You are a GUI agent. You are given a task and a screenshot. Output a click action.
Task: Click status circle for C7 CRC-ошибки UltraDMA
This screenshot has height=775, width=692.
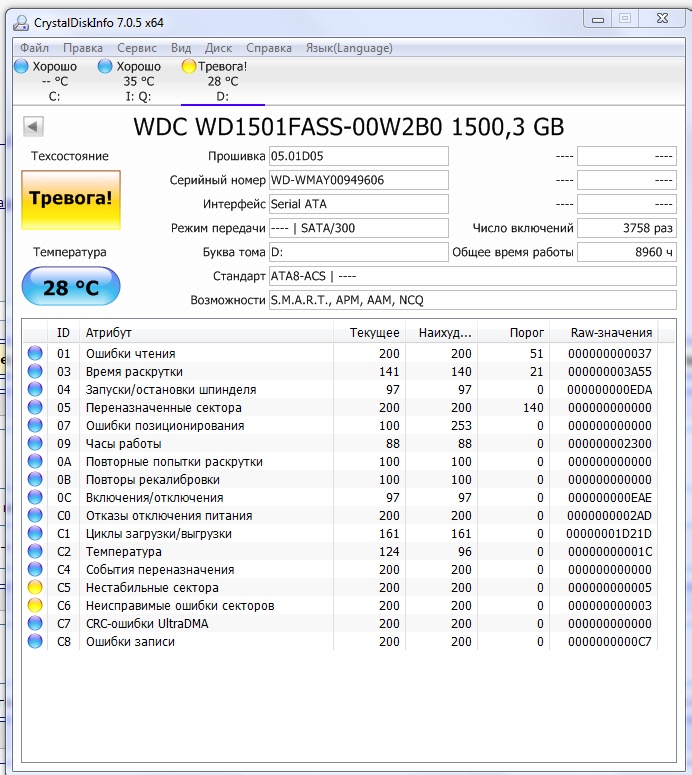coord(35,623)
